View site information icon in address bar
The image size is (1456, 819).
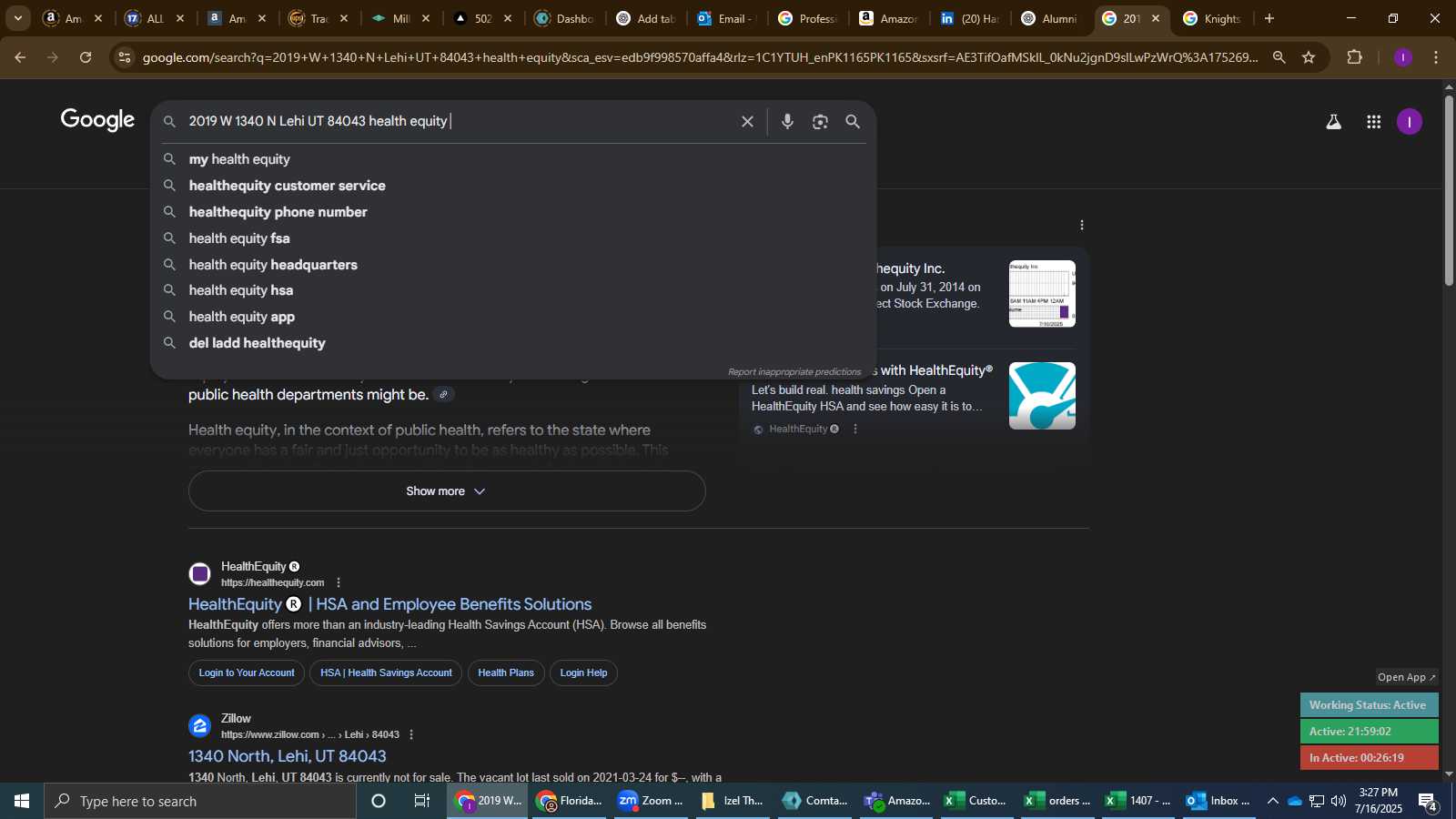point(125,57)
